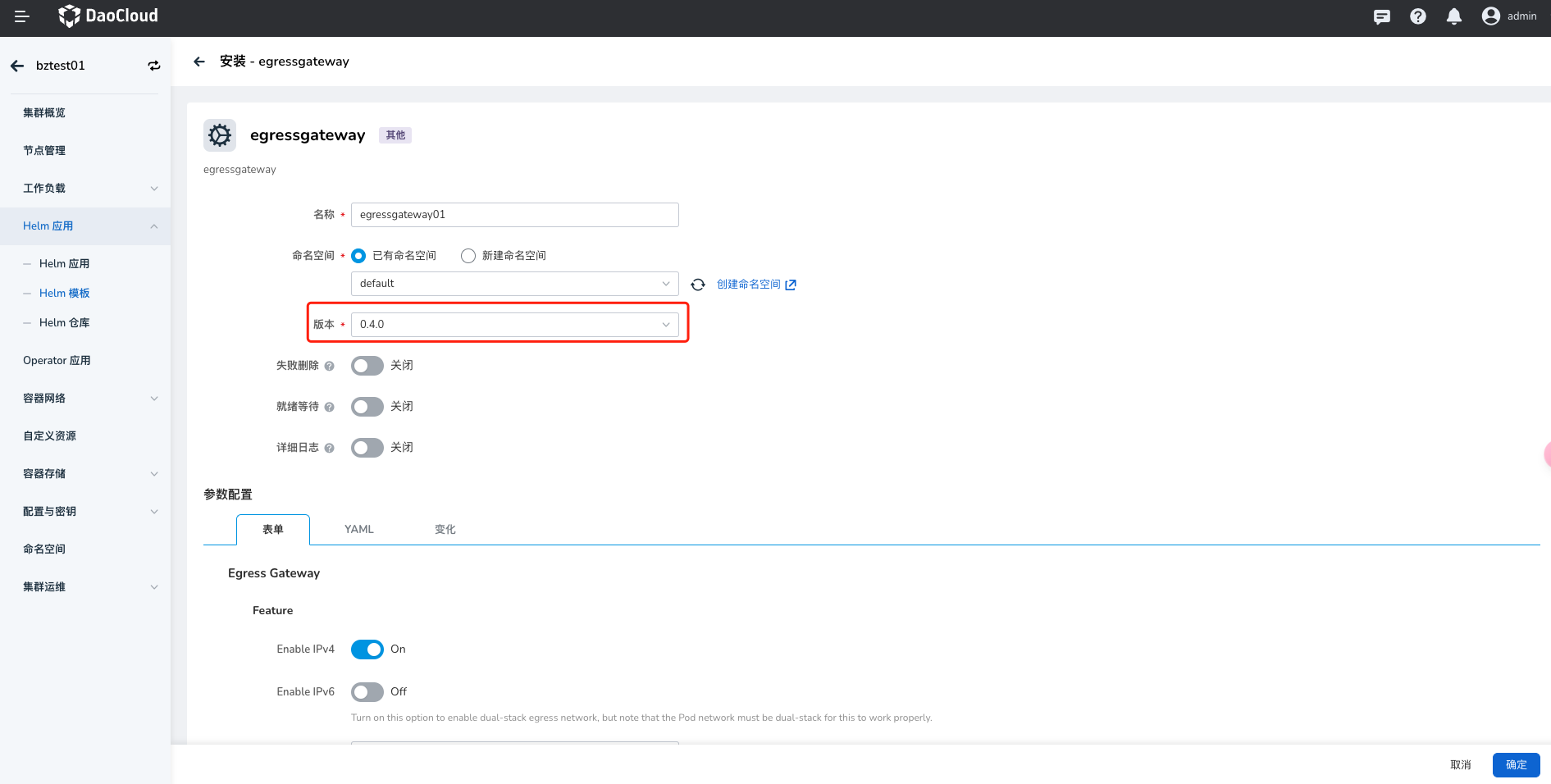Click the cluster switch icon beside bztest01
The width and height of the screenshot is (1551, 784).
154,66
